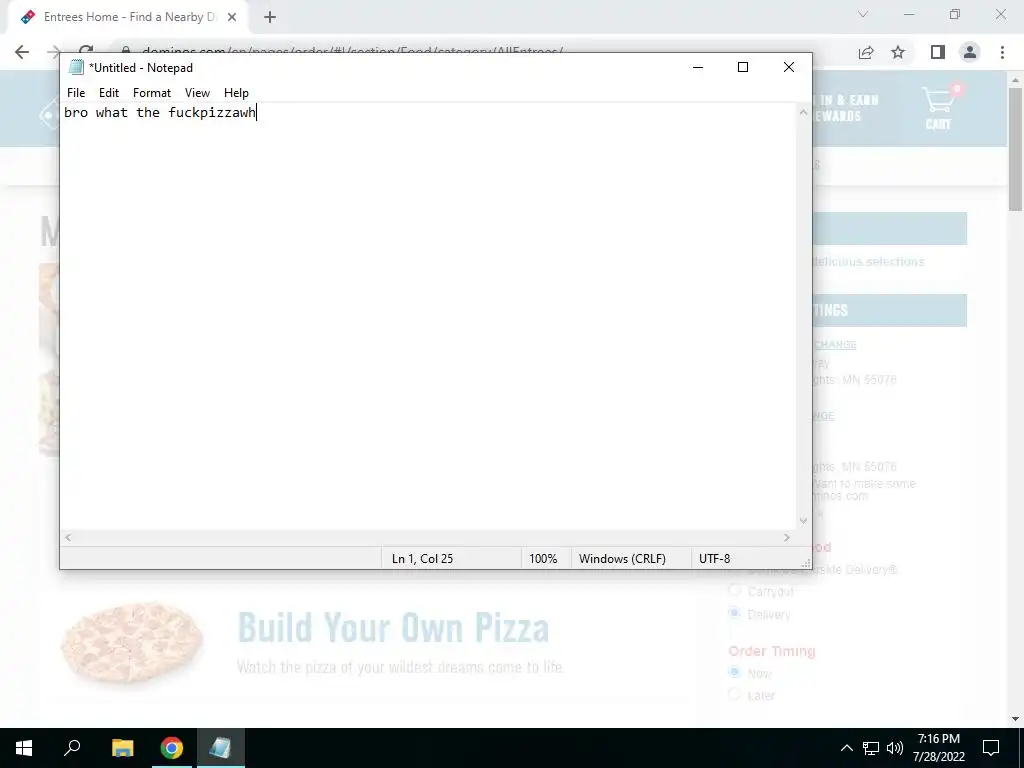Select the Carryout radio button
1024x768 pixels.
point(735,590)
